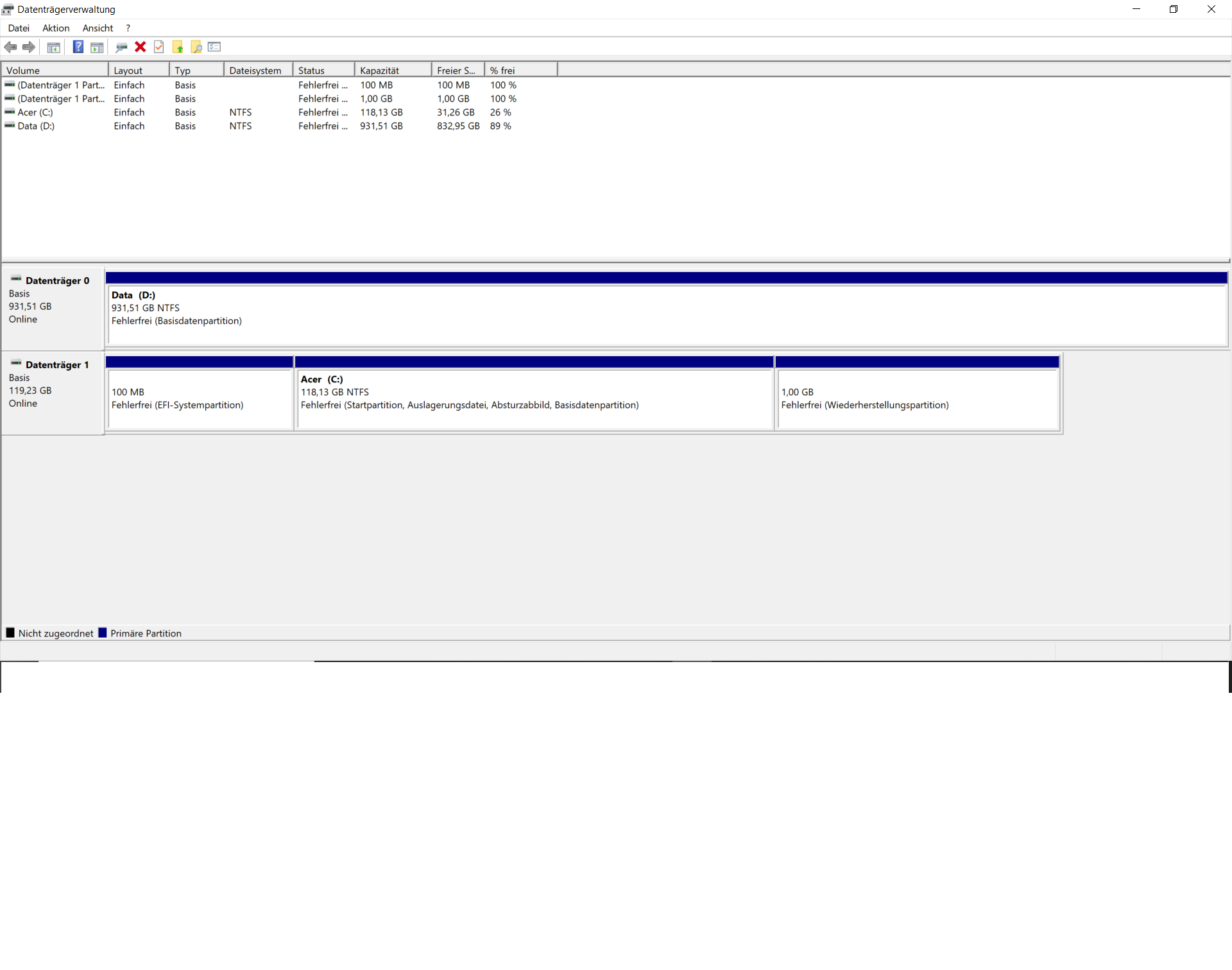The height and width of the screenshot is (970, 1232).
Task: Open the Aktion menu
Action: click(56, 28)
